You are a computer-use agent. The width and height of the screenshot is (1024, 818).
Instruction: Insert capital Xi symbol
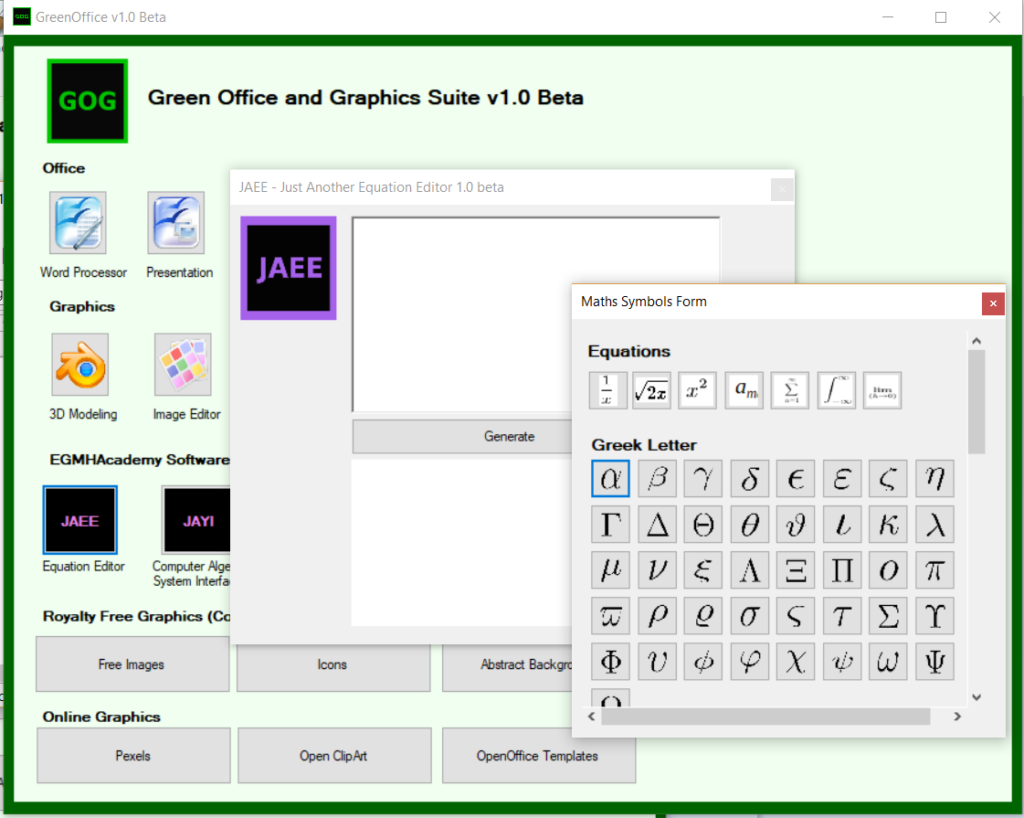(795, 570)
